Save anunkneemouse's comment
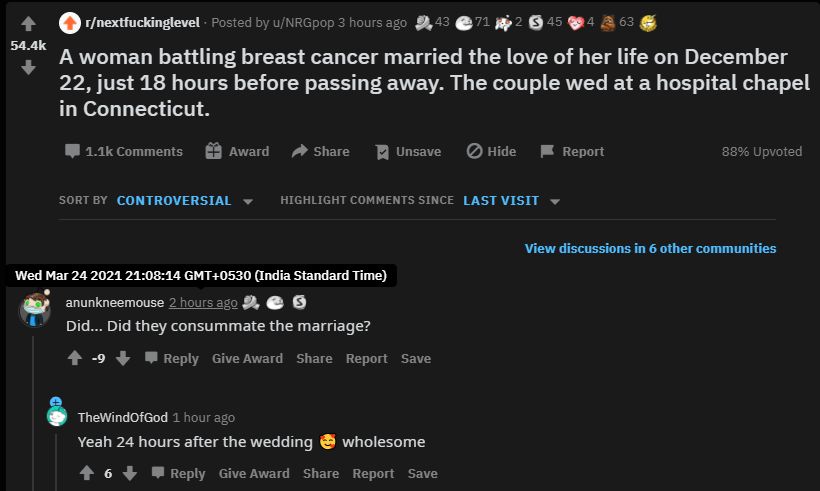 click(416, 358)
